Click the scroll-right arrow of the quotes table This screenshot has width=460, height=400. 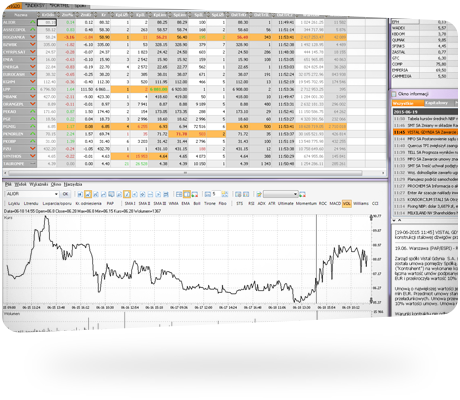(x=383, y=173)
